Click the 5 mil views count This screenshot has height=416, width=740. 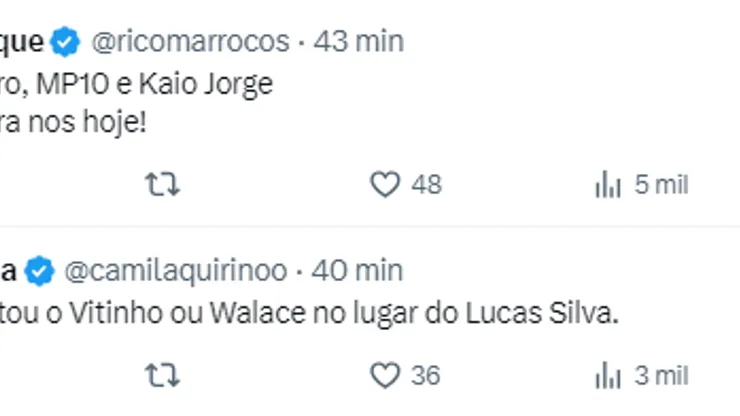[x=661, y=184]
